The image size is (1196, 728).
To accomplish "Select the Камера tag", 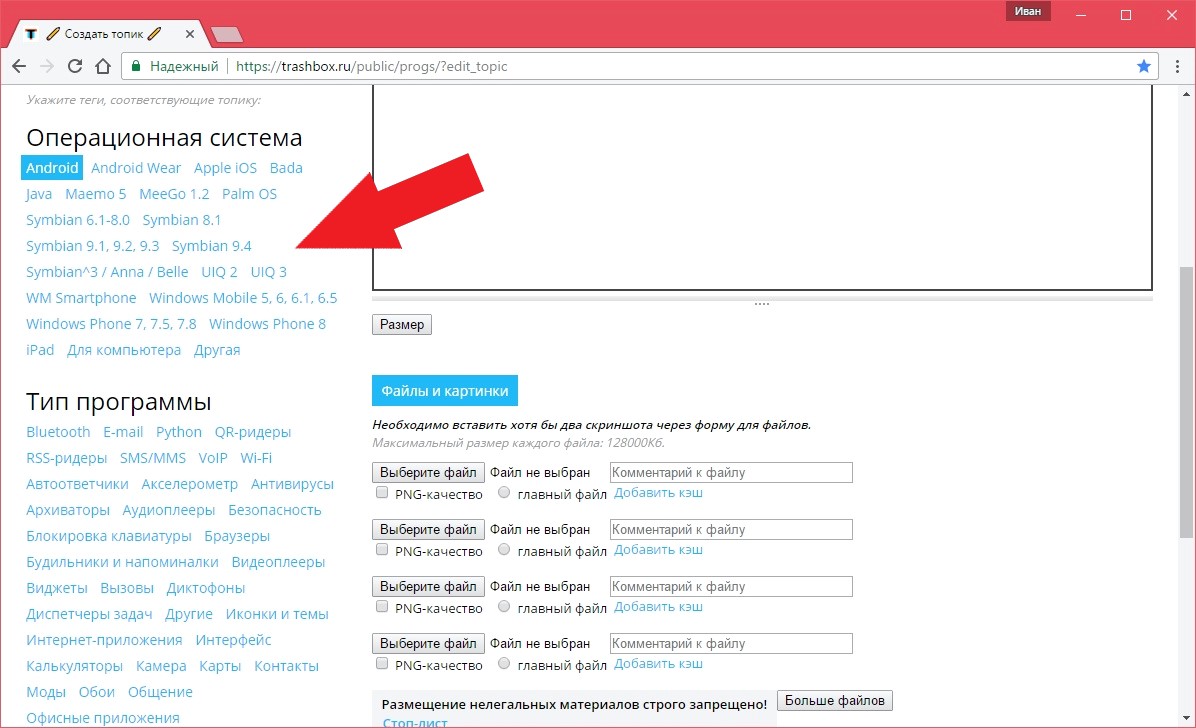I will 161,665.
